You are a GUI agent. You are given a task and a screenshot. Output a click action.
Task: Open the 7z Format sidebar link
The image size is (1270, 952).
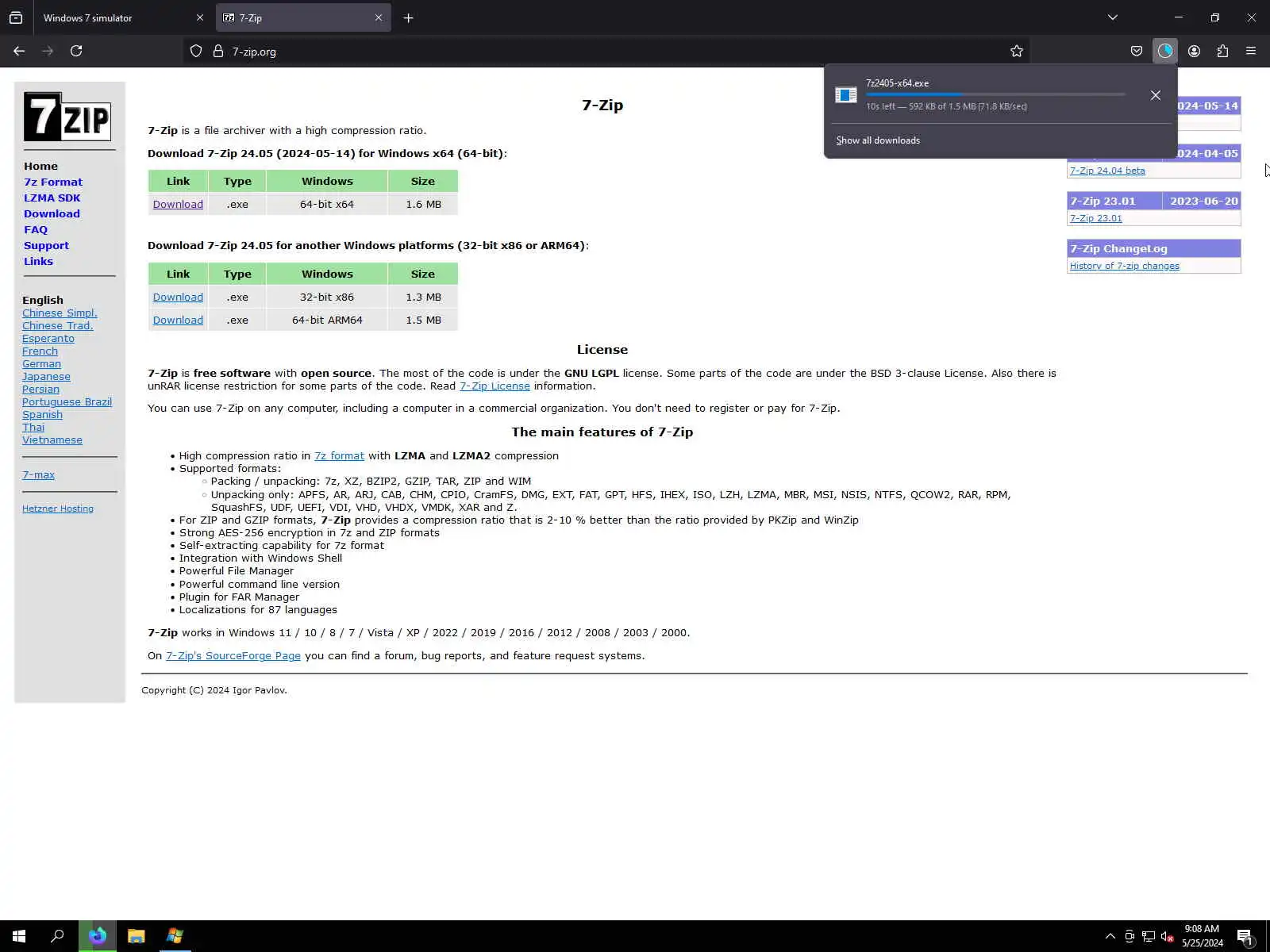coord(53,182)
